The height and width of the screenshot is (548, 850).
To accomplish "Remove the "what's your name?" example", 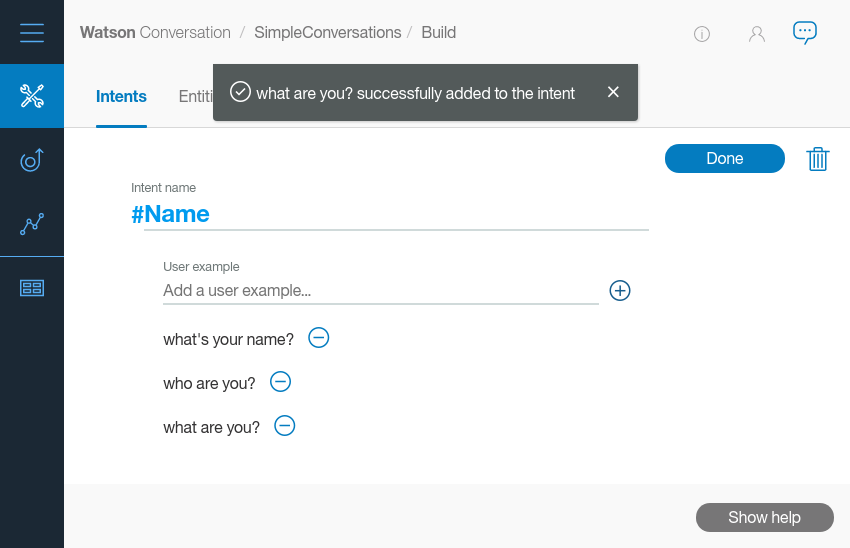I will point(318,338).
